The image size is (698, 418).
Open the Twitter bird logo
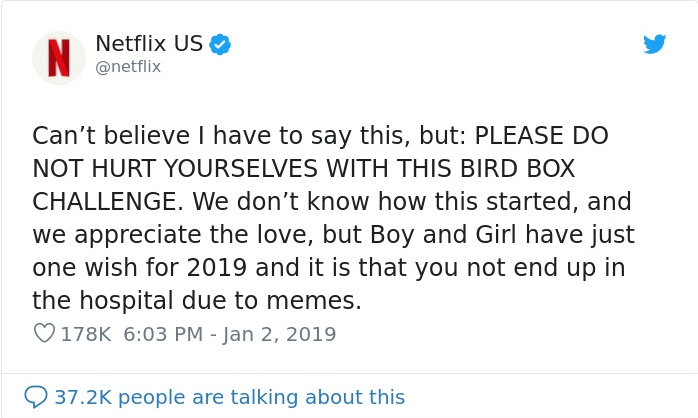tap(654, 44)
